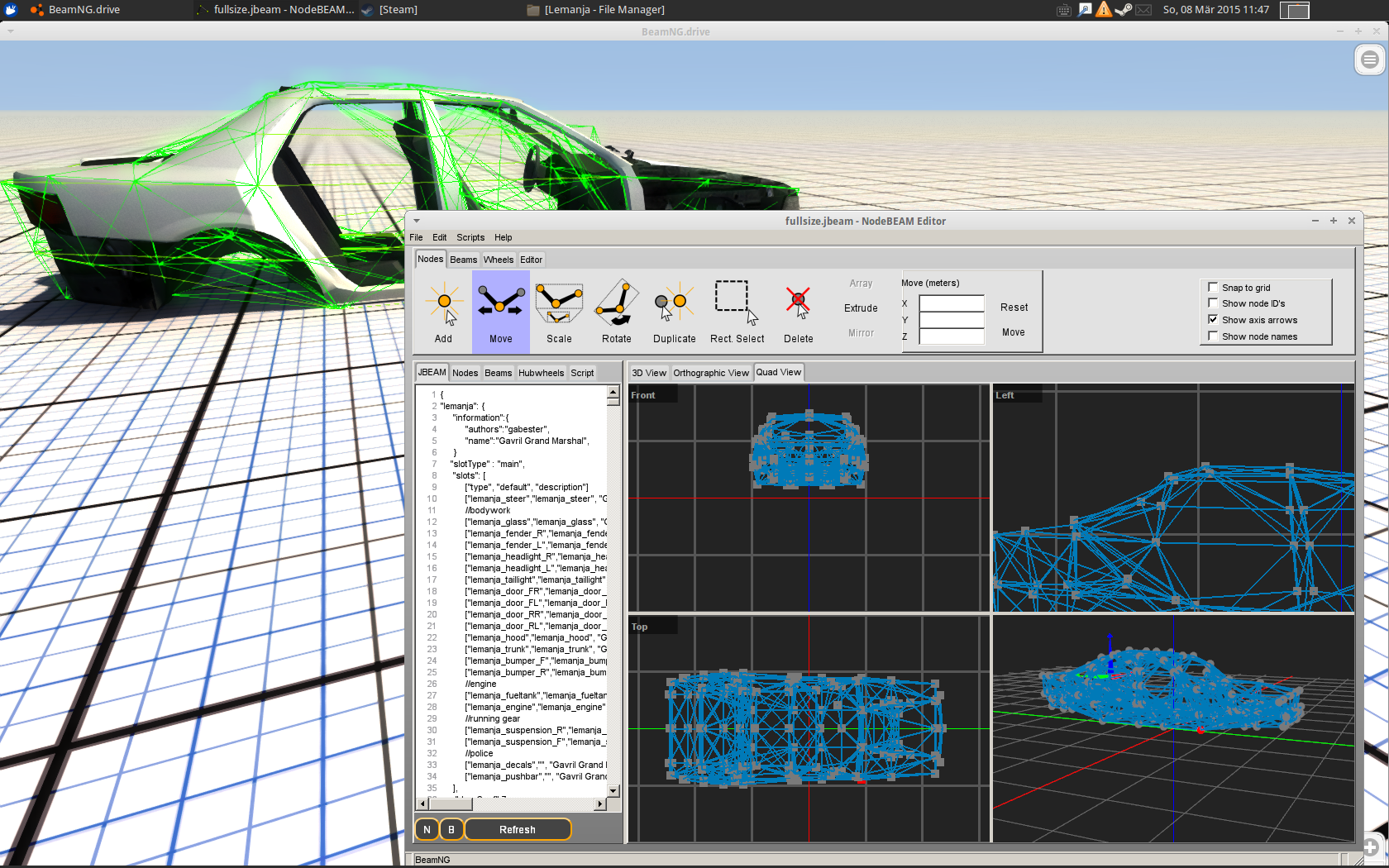
Task: Select the Quad View tab
Action: 779,372
